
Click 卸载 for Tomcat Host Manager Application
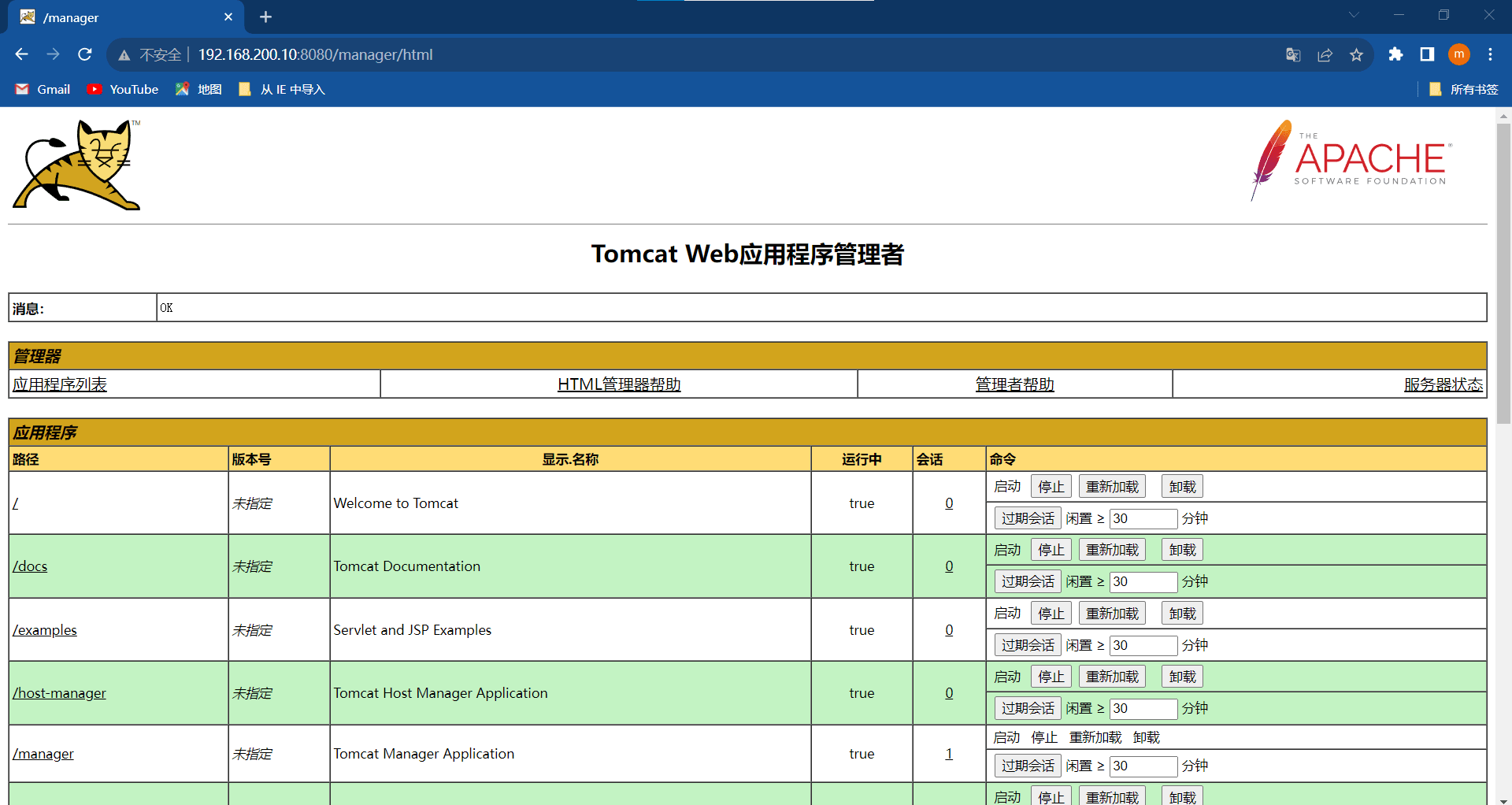coord(1182,677)
